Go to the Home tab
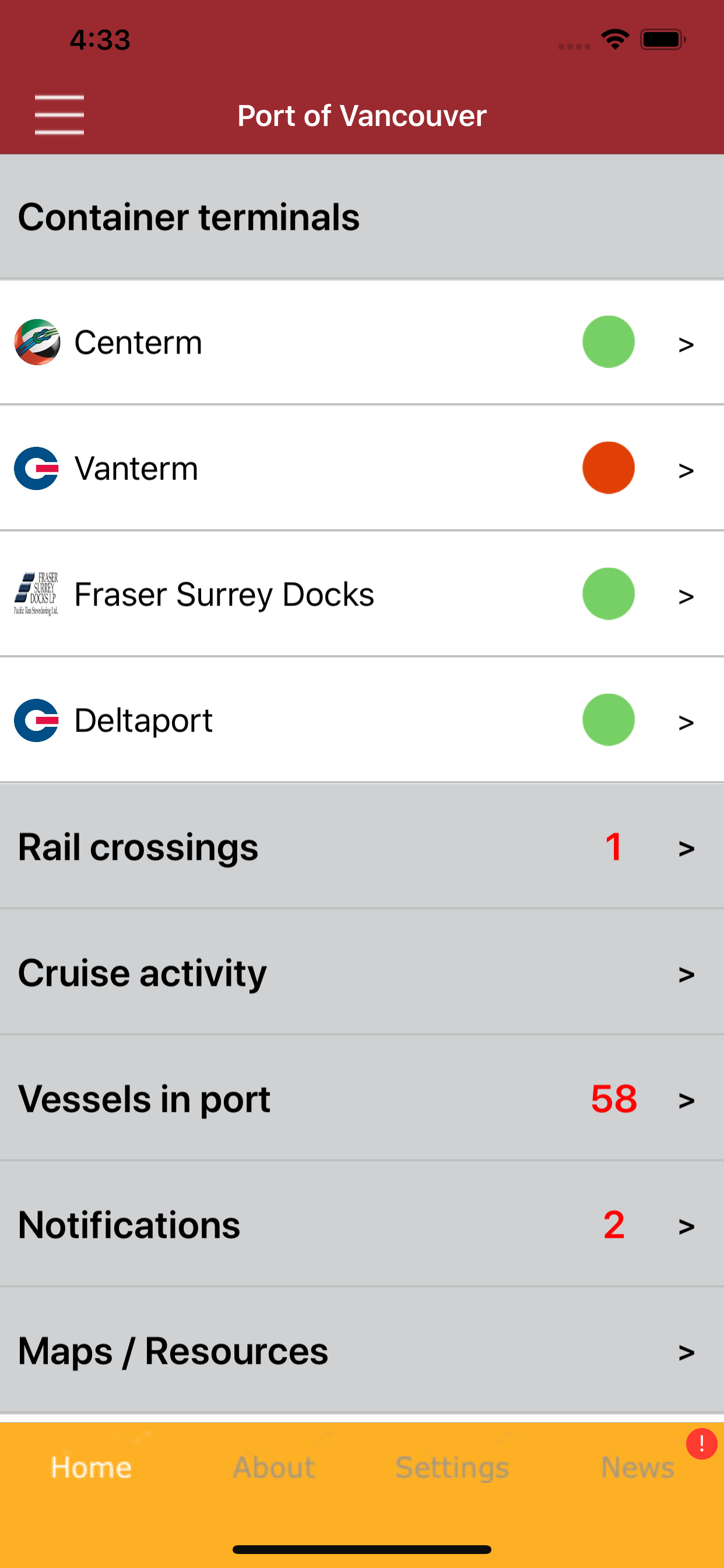Screen dimensions: 724x1568 (92, 1467)
